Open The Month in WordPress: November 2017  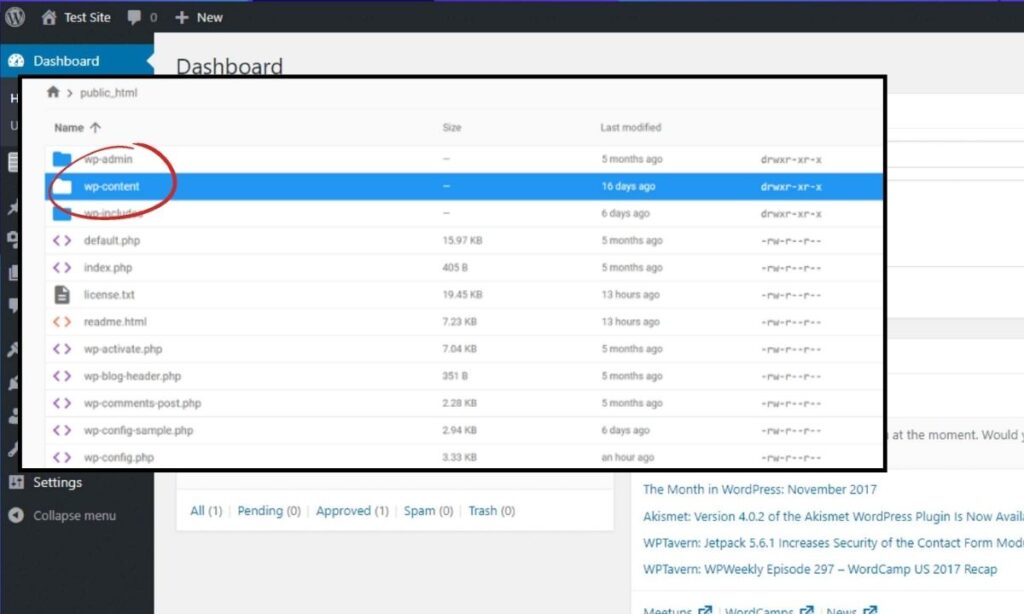point(760,490)
